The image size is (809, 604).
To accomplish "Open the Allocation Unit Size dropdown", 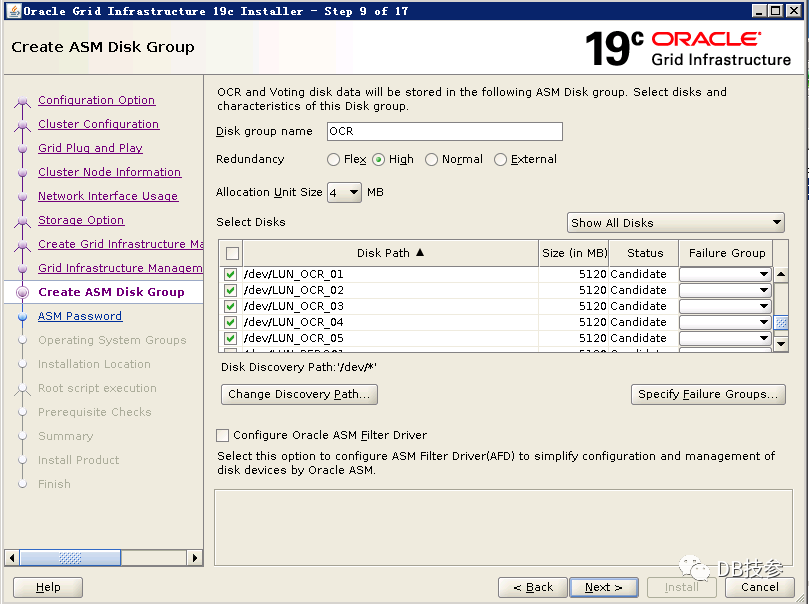I will 343,192.
